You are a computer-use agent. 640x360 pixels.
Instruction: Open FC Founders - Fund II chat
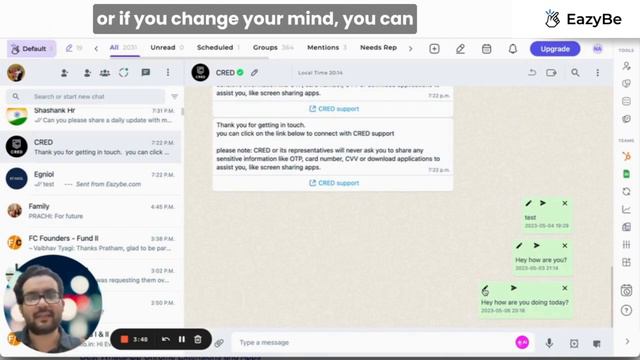91,243
